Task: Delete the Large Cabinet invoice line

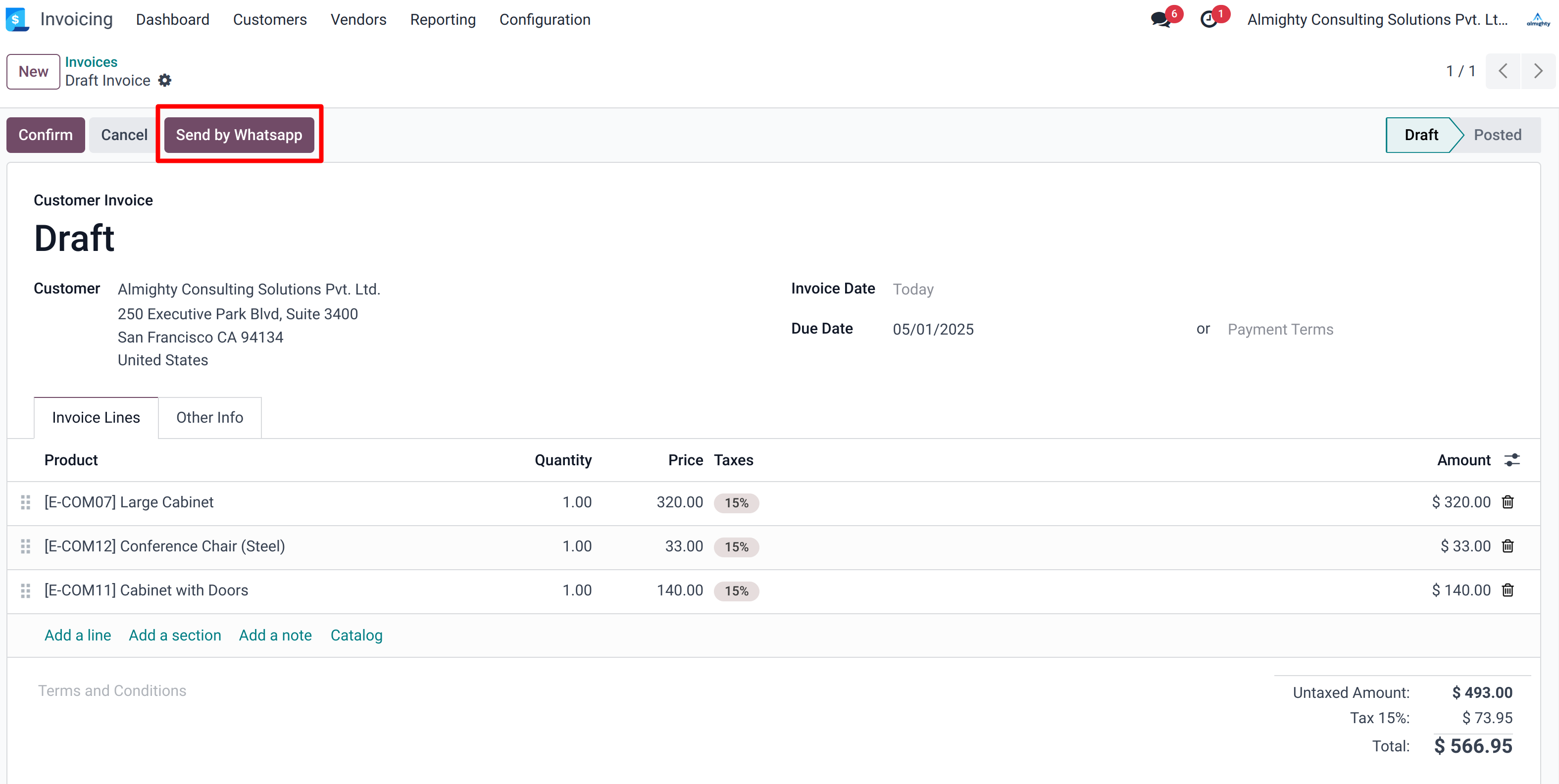Action: pyautogui.click(x=1508, y=502)
